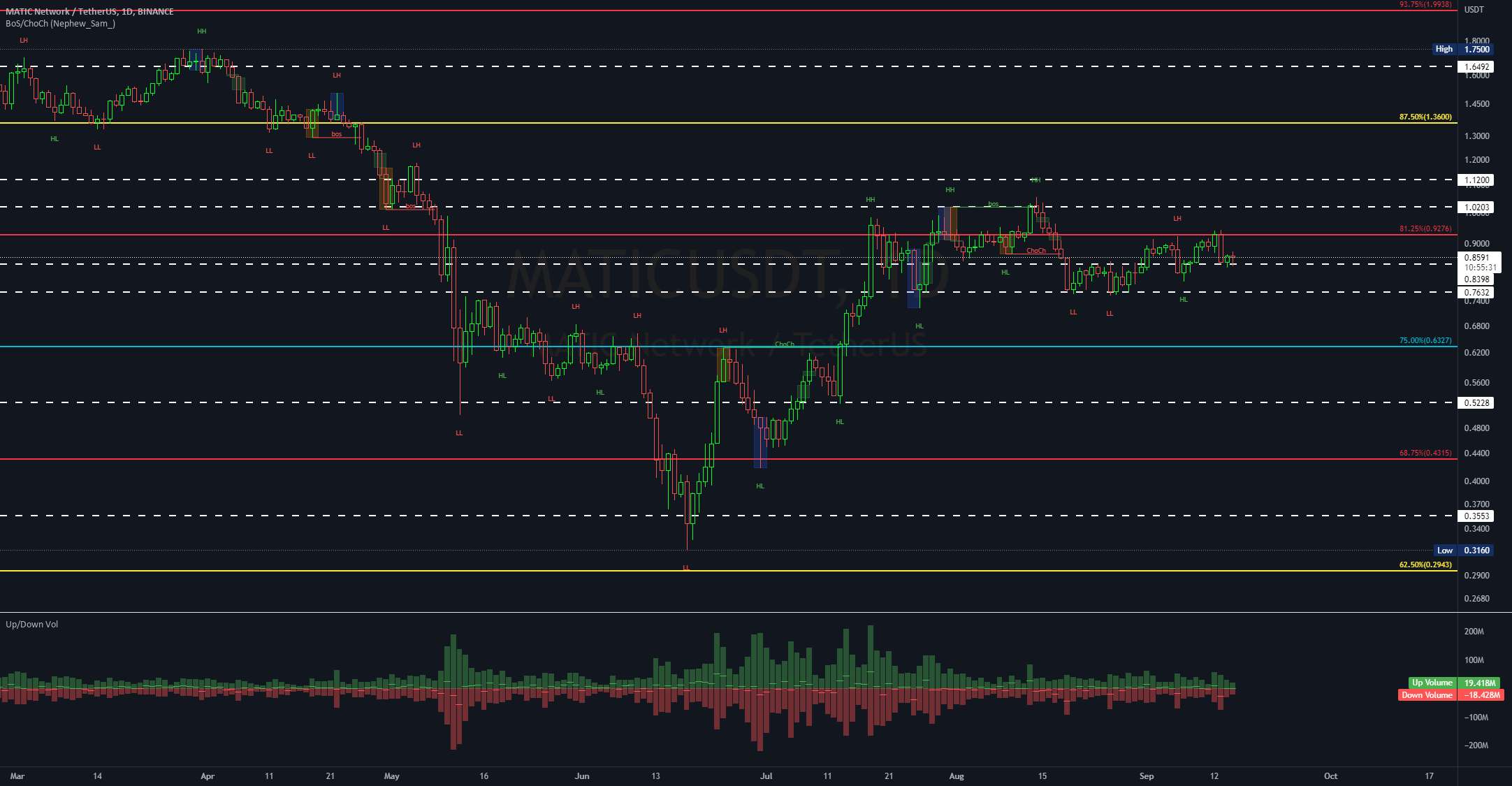
Task: Click the Up Volume 19.418M label
Action: click(x=1453, y=683)
